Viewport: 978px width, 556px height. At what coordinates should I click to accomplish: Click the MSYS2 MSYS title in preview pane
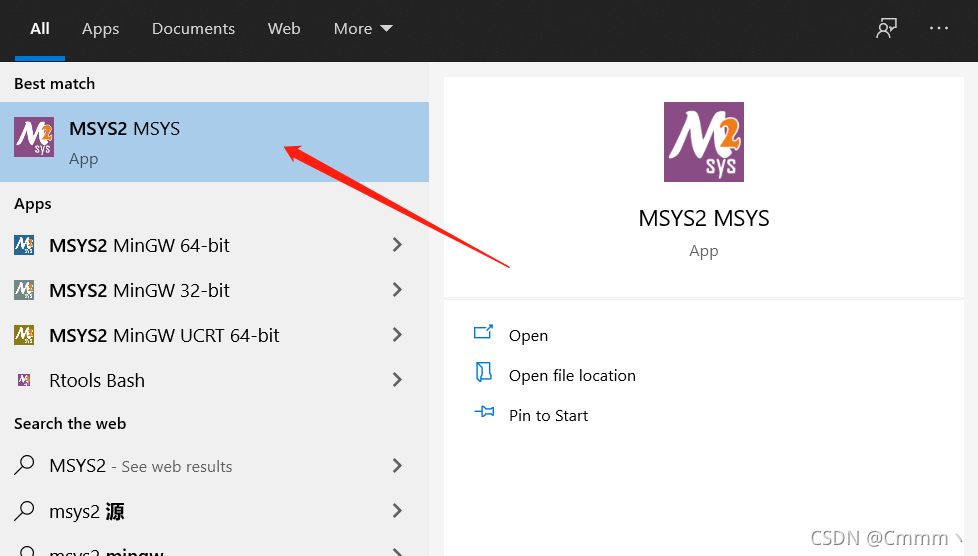pos(704,218)
